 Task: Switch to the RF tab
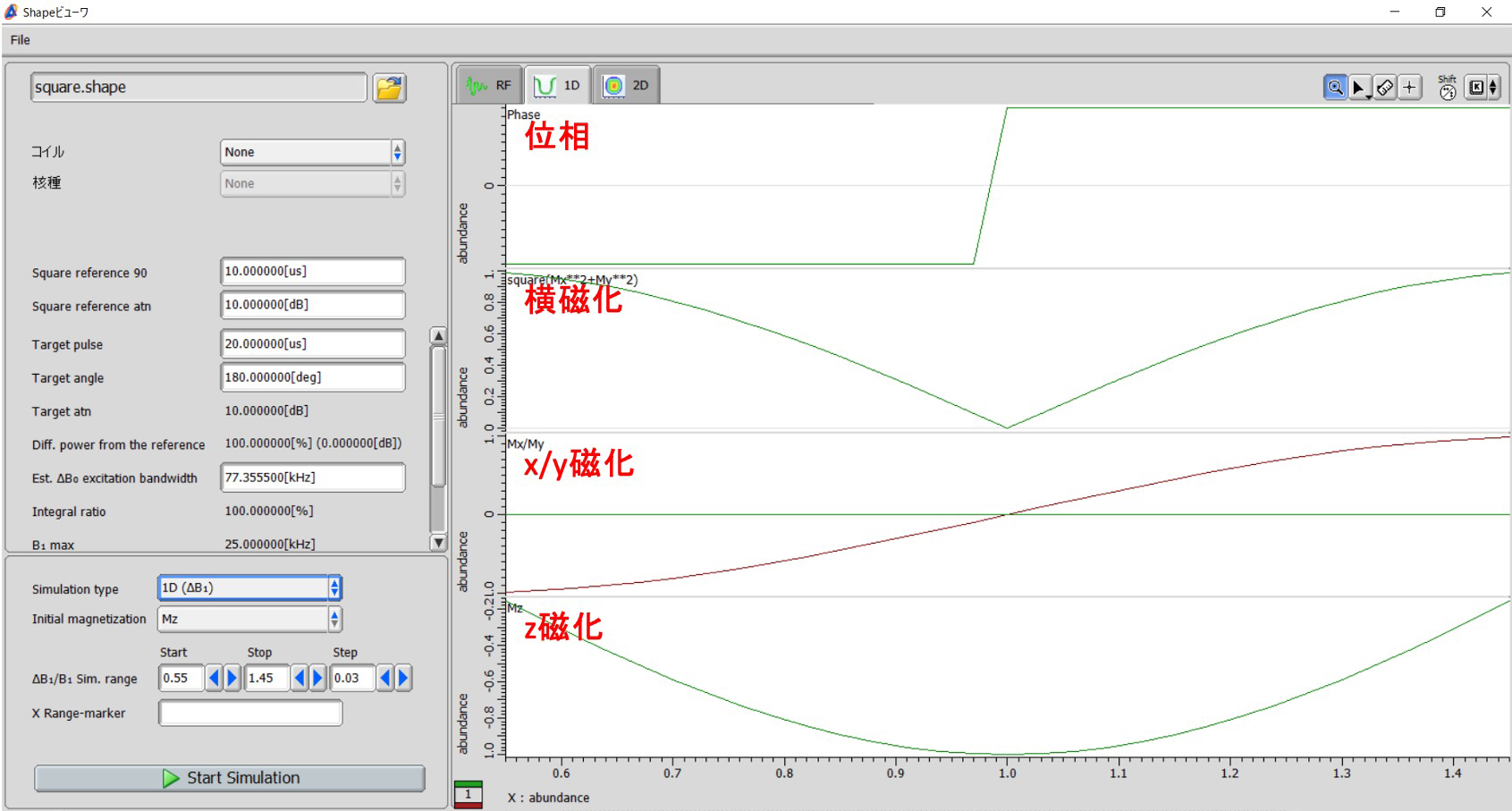pos(490,86)
